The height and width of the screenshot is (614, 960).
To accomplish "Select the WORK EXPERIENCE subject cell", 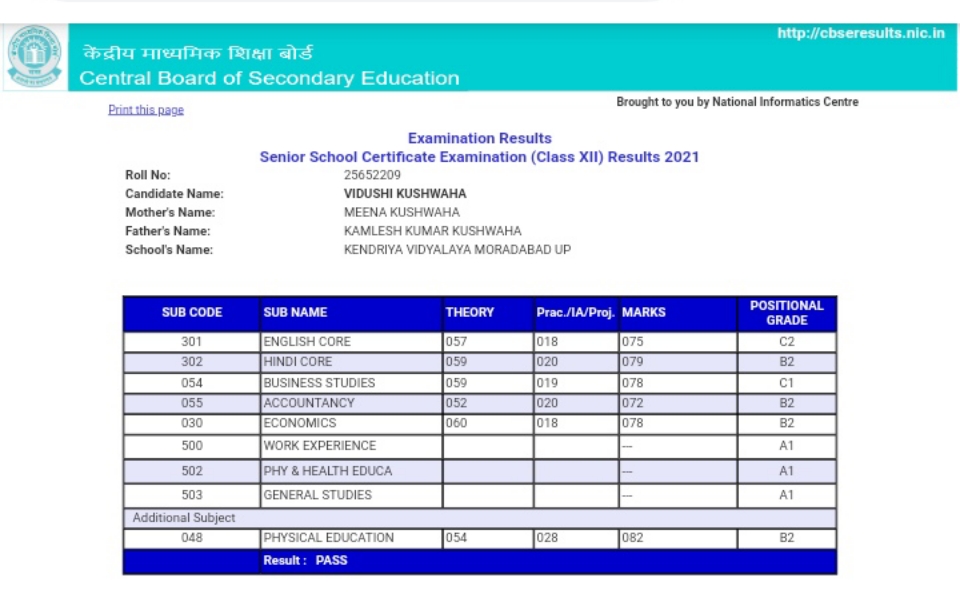I will [351, 446].
